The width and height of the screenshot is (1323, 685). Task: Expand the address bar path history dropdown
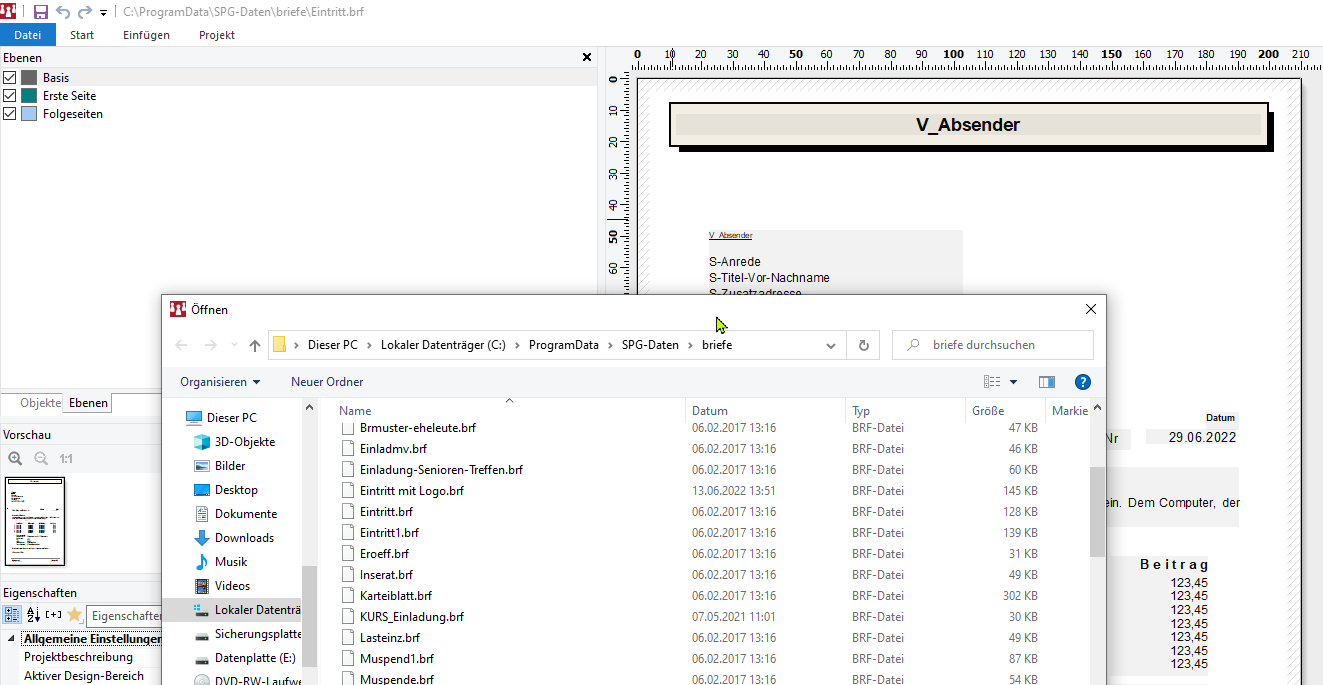click(830, 345)
